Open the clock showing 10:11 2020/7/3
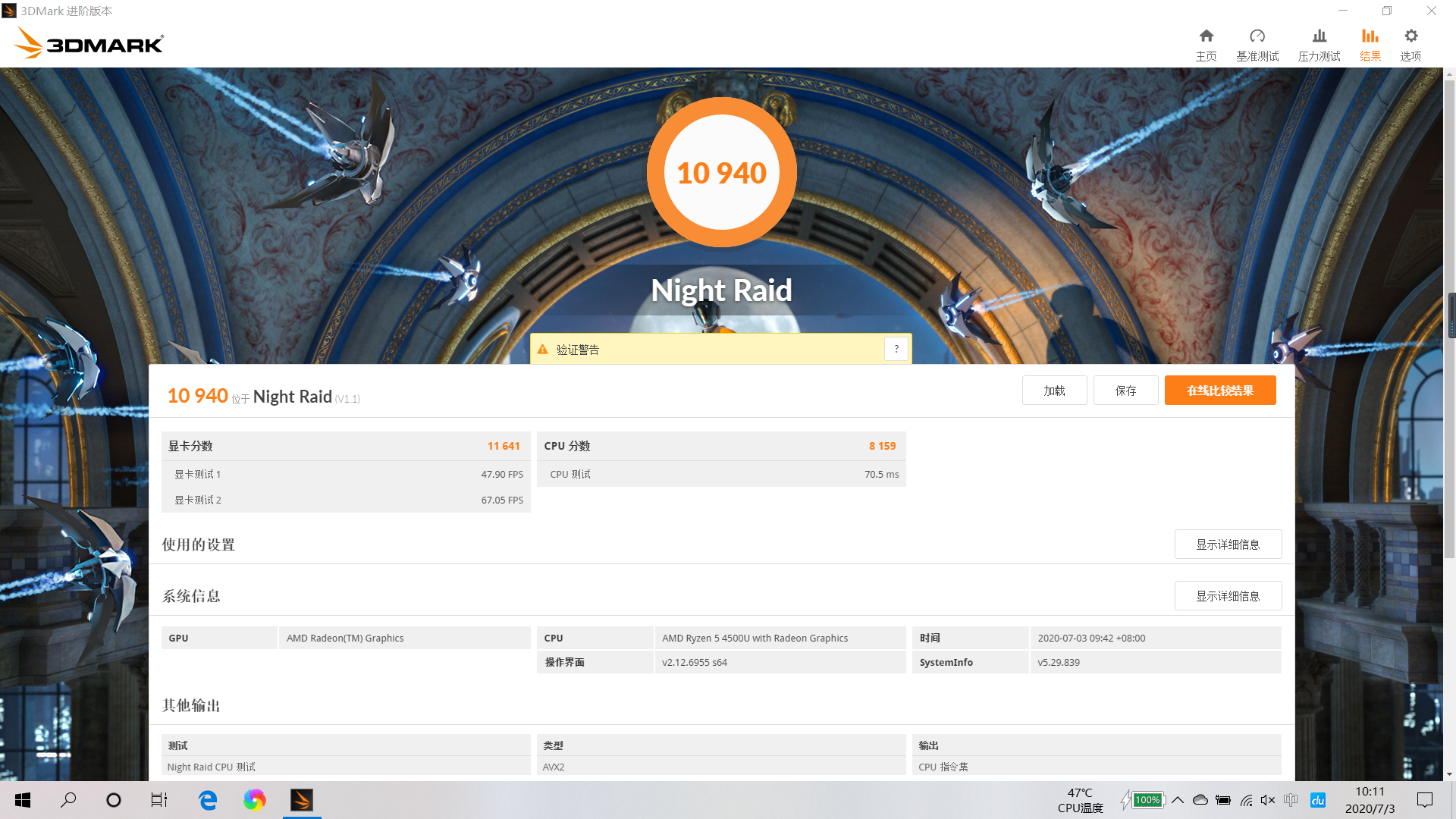This screenshot has width=1456, height=819. tap(1370, 800)
